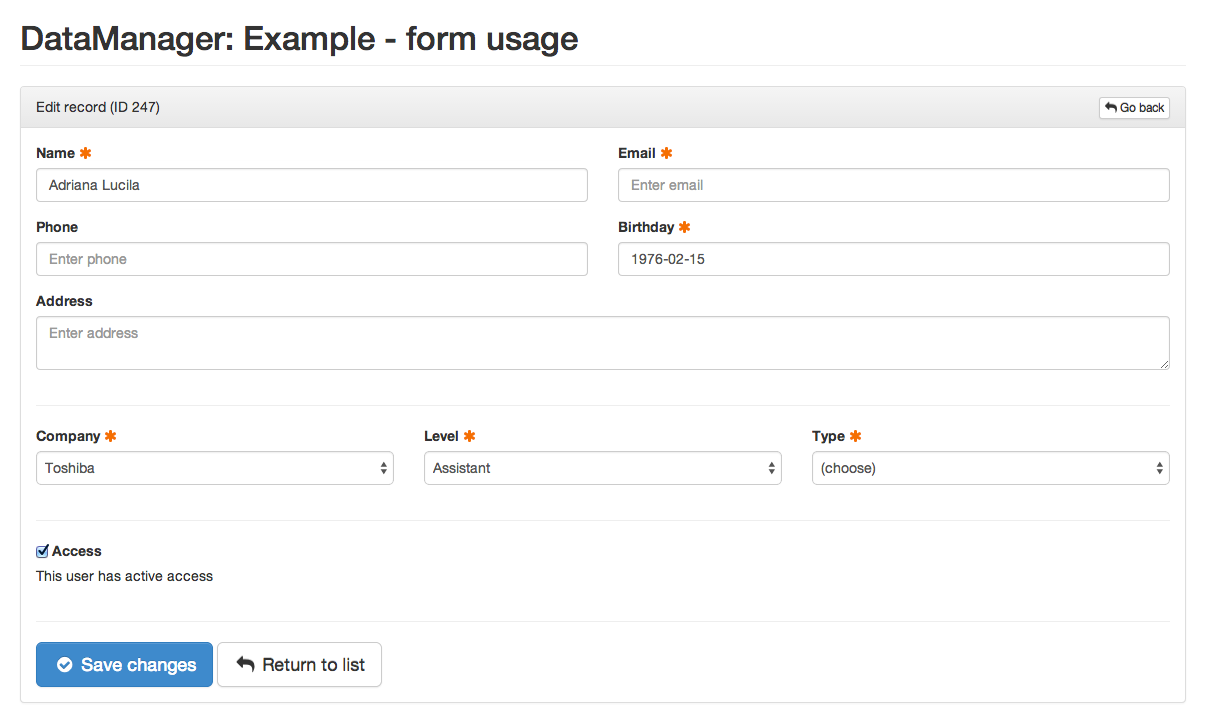
Task: Click the reply arrow icon on Return to list
Action: [x=245, y=664]
